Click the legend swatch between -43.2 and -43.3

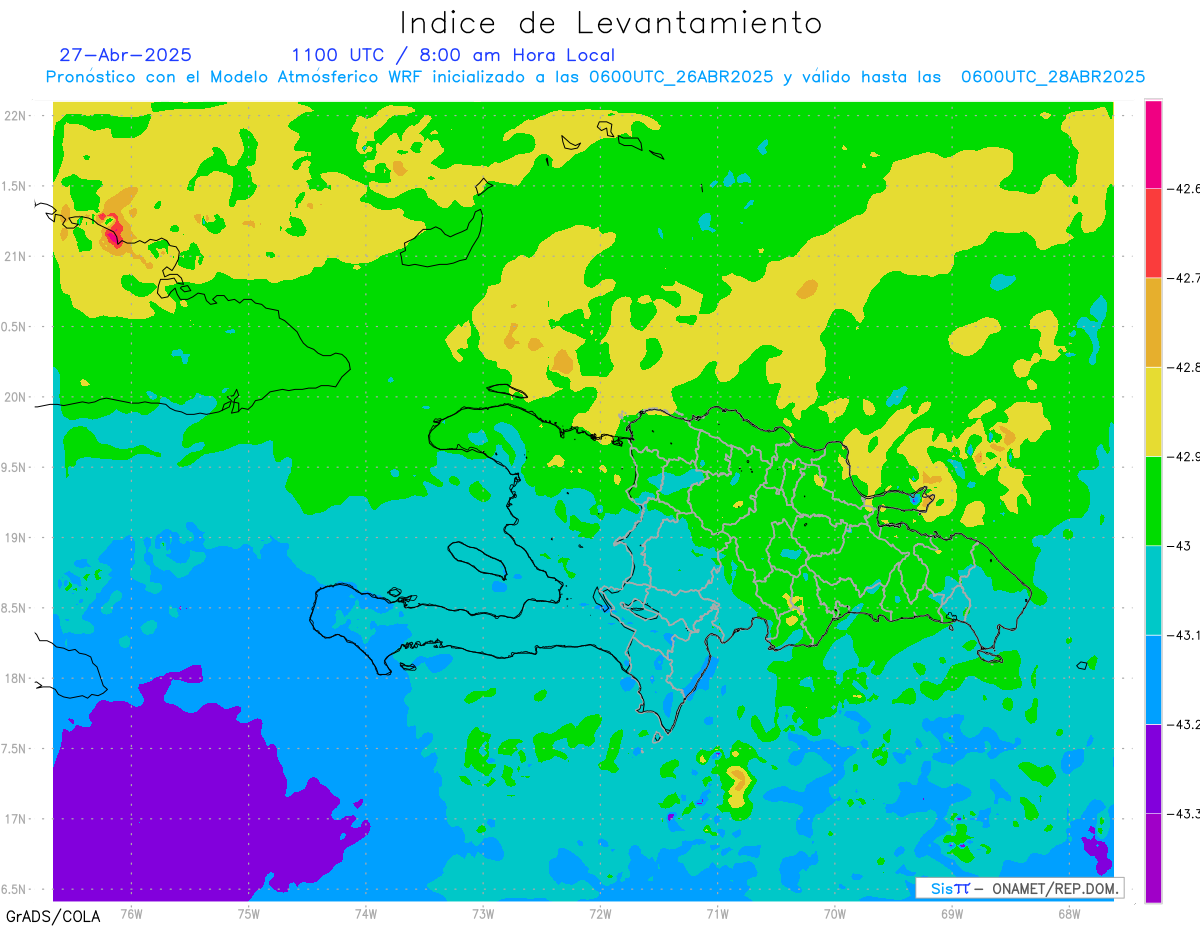tap(1153, 768)
